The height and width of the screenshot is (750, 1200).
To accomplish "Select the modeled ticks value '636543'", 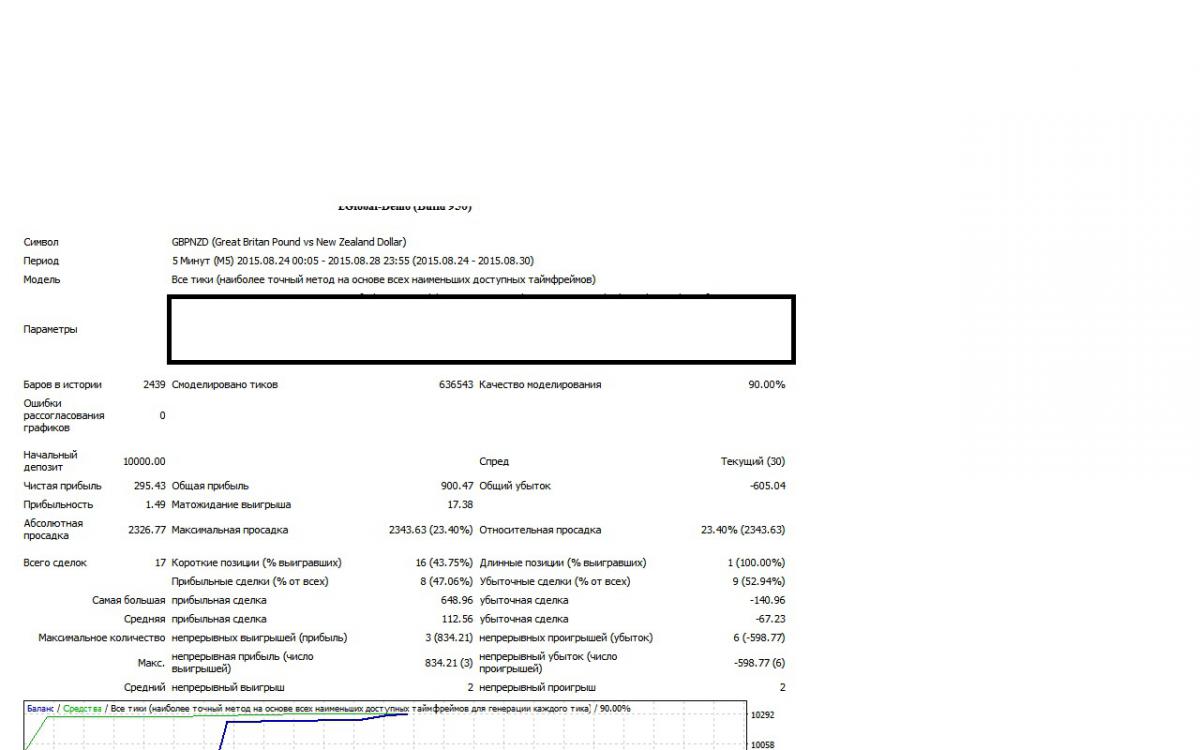I will pos(455,385).
